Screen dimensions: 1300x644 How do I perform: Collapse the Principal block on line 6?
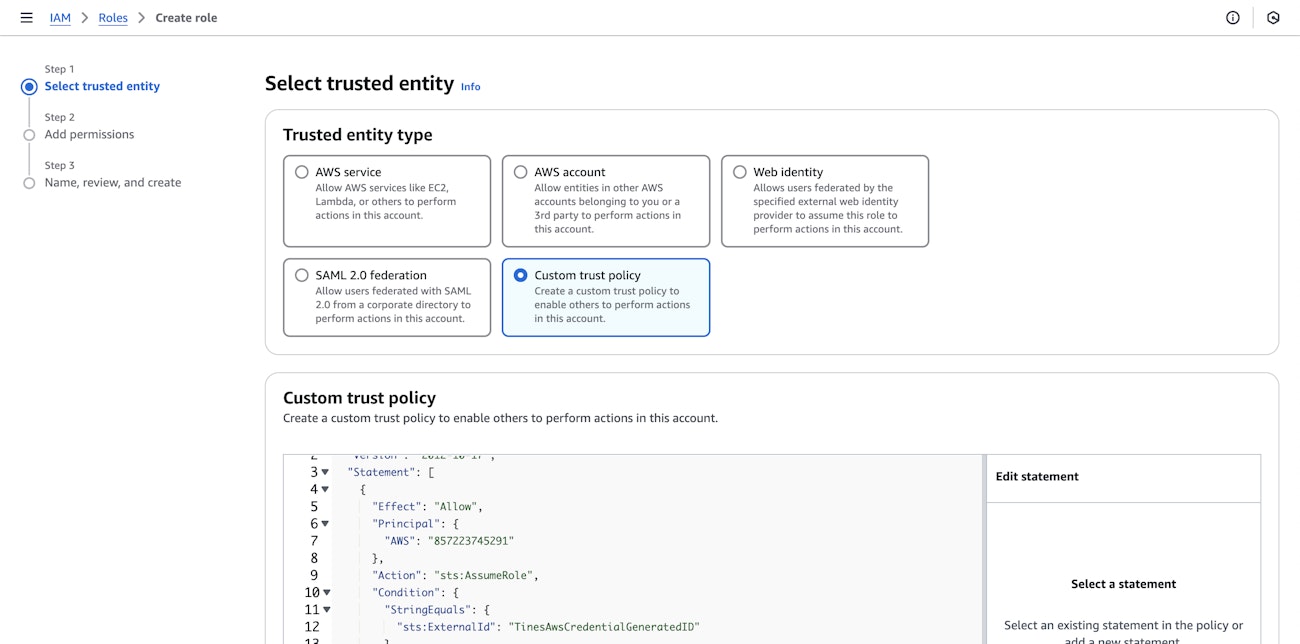325,524
